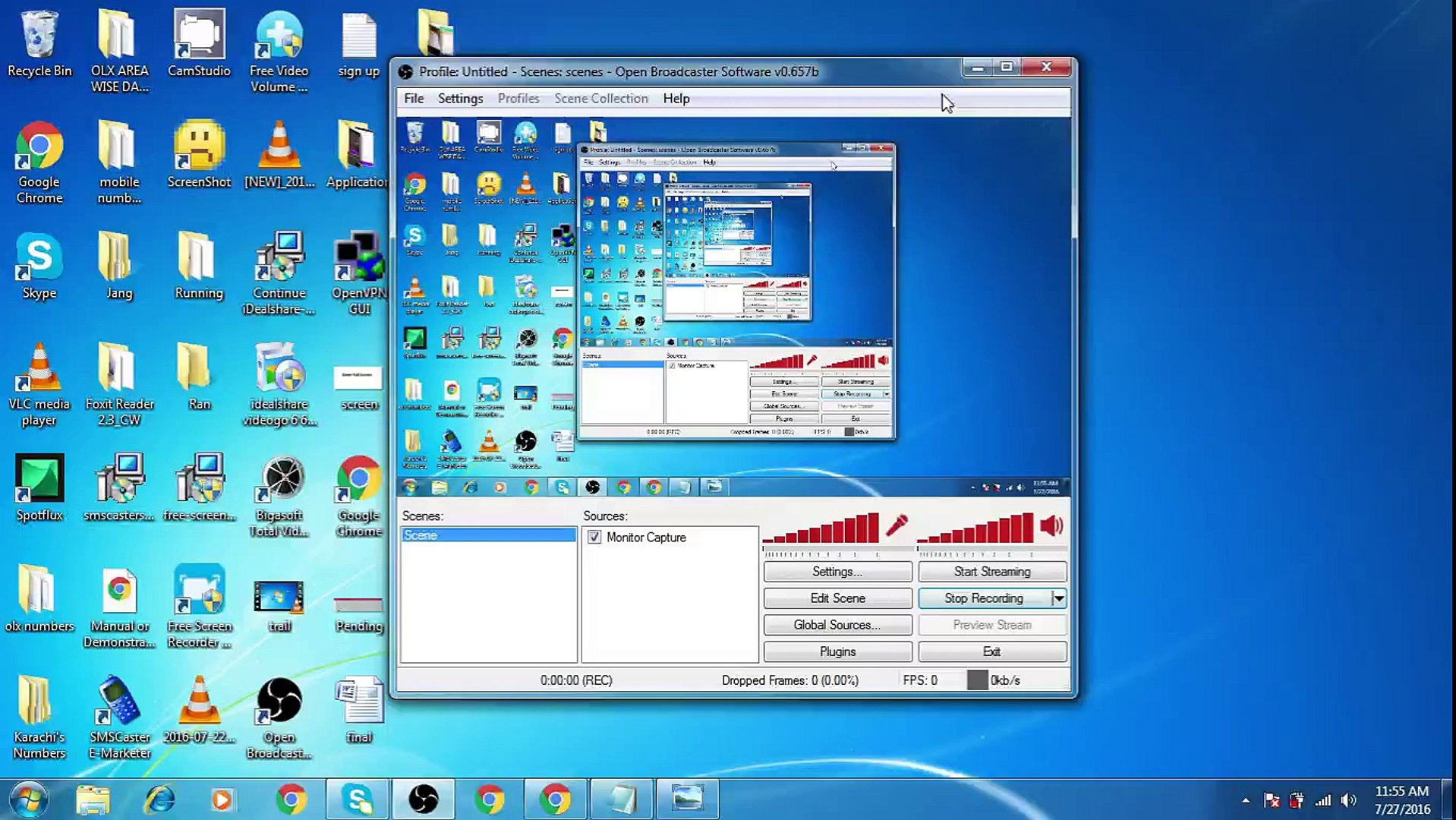Click the Edit Scene button
Viewport: 1456px width, 820px height.
pos(837,598)
